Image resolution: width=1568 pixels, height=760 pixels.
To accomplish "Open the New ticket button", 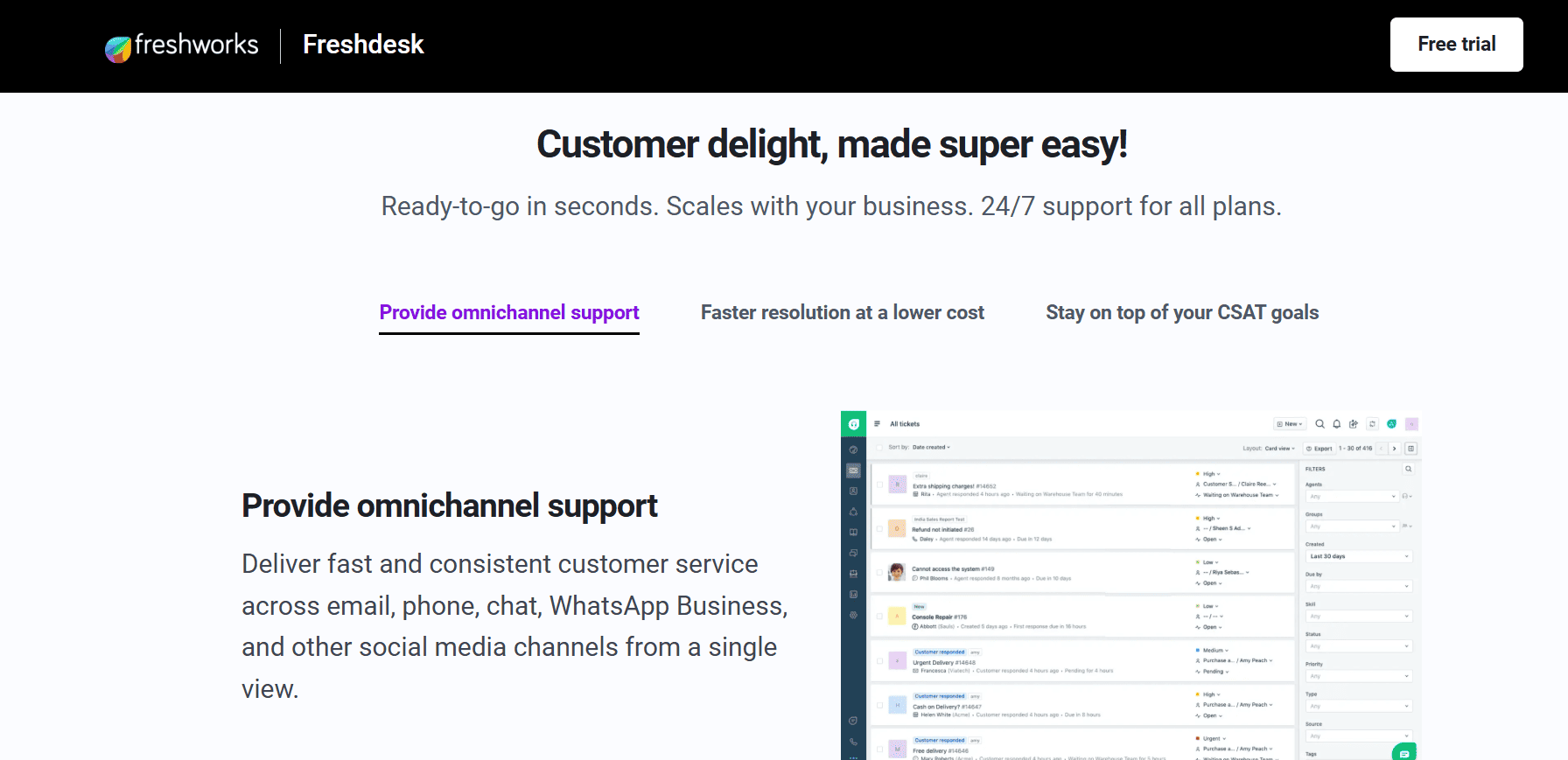I will 1289,423.
